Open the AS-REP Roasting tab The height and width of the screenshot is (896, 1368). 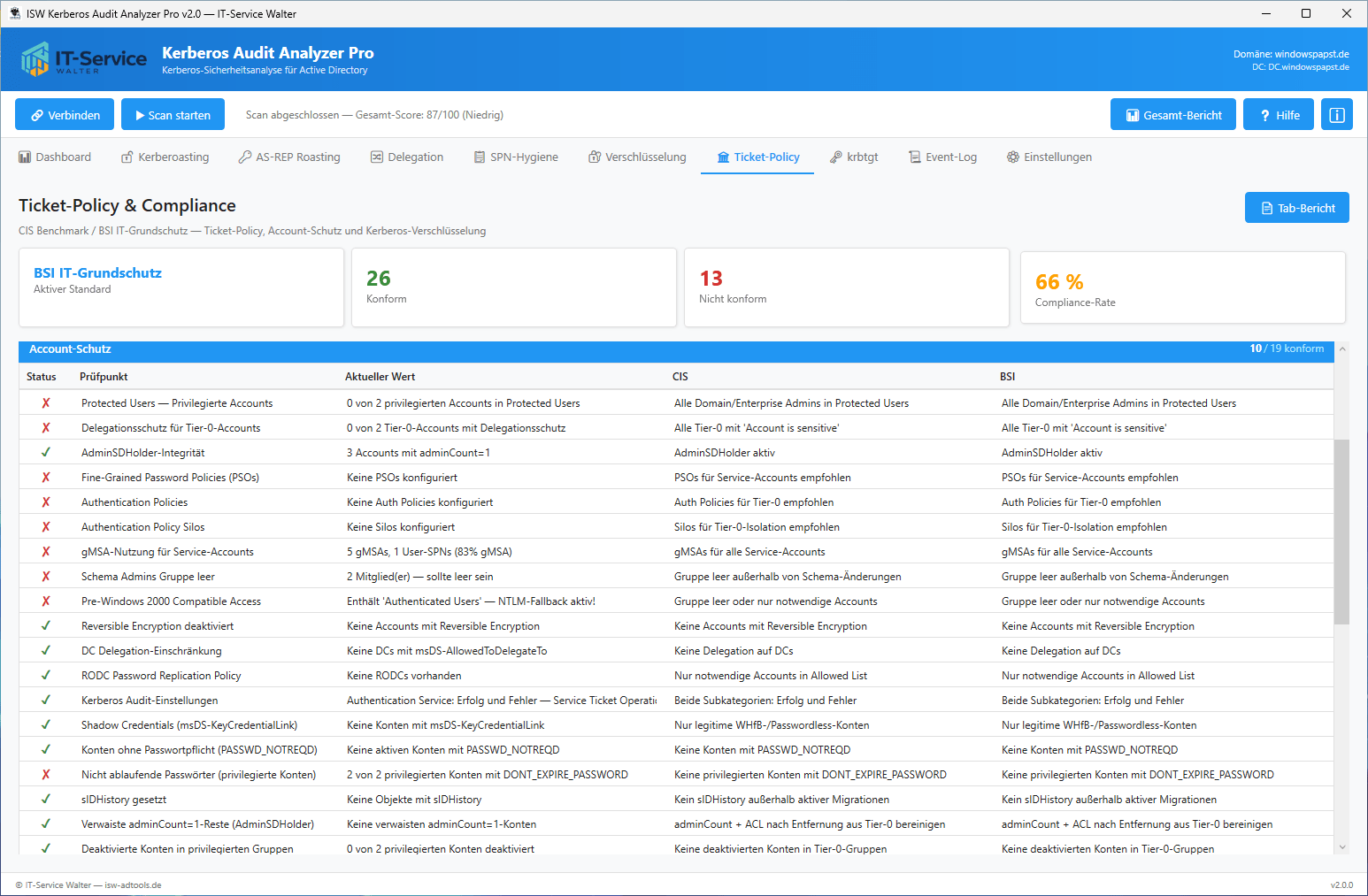tap(289, 157)
